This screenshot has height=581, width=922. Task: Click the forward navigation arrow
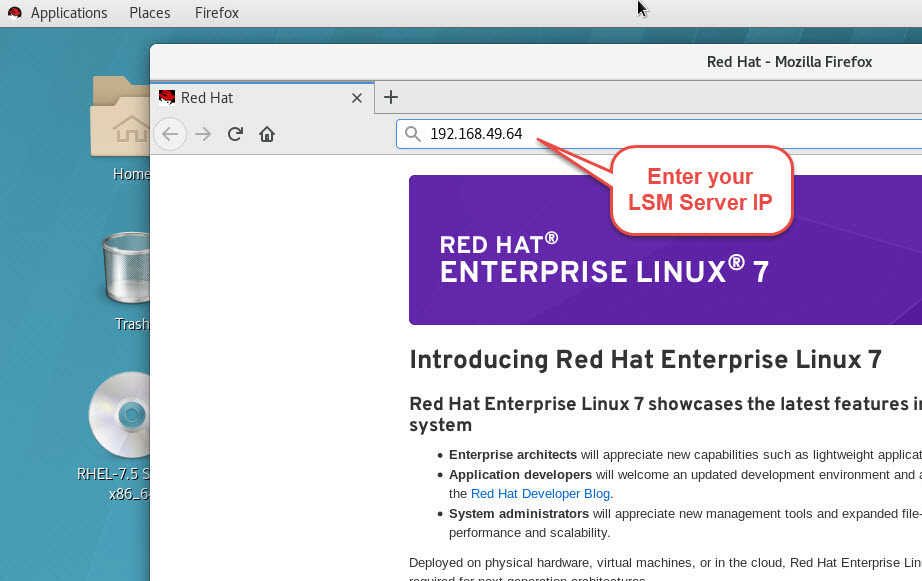pyautogui.click(x=203, y=134)
